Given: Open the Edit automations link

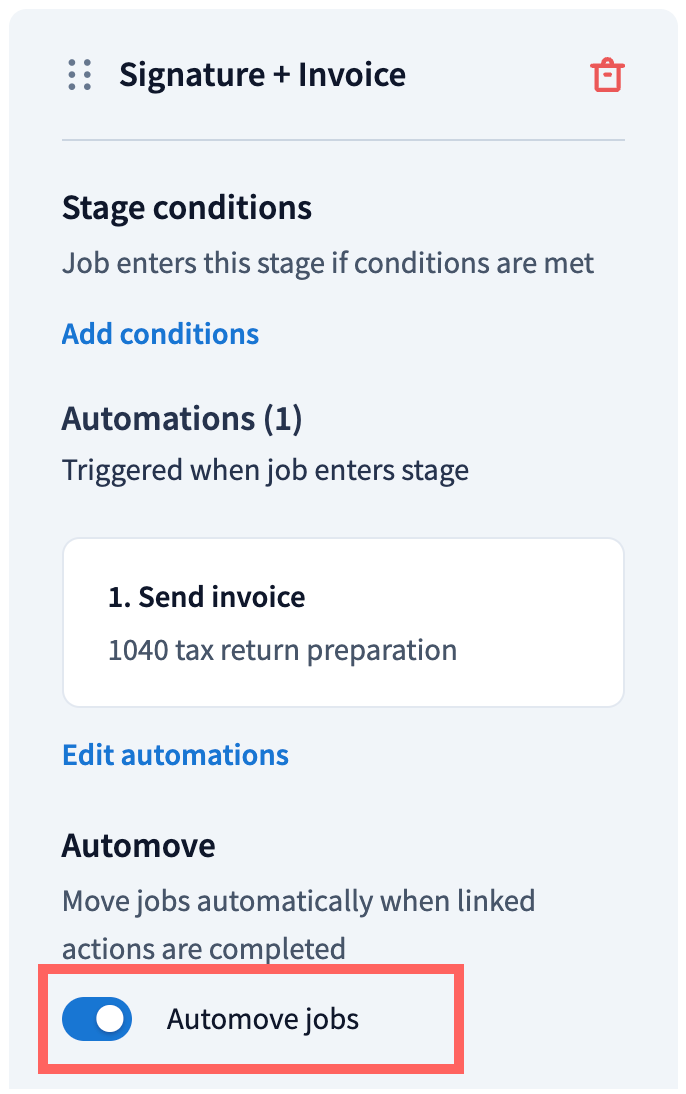Looking at the screenshot, I should tap(175, 754).
